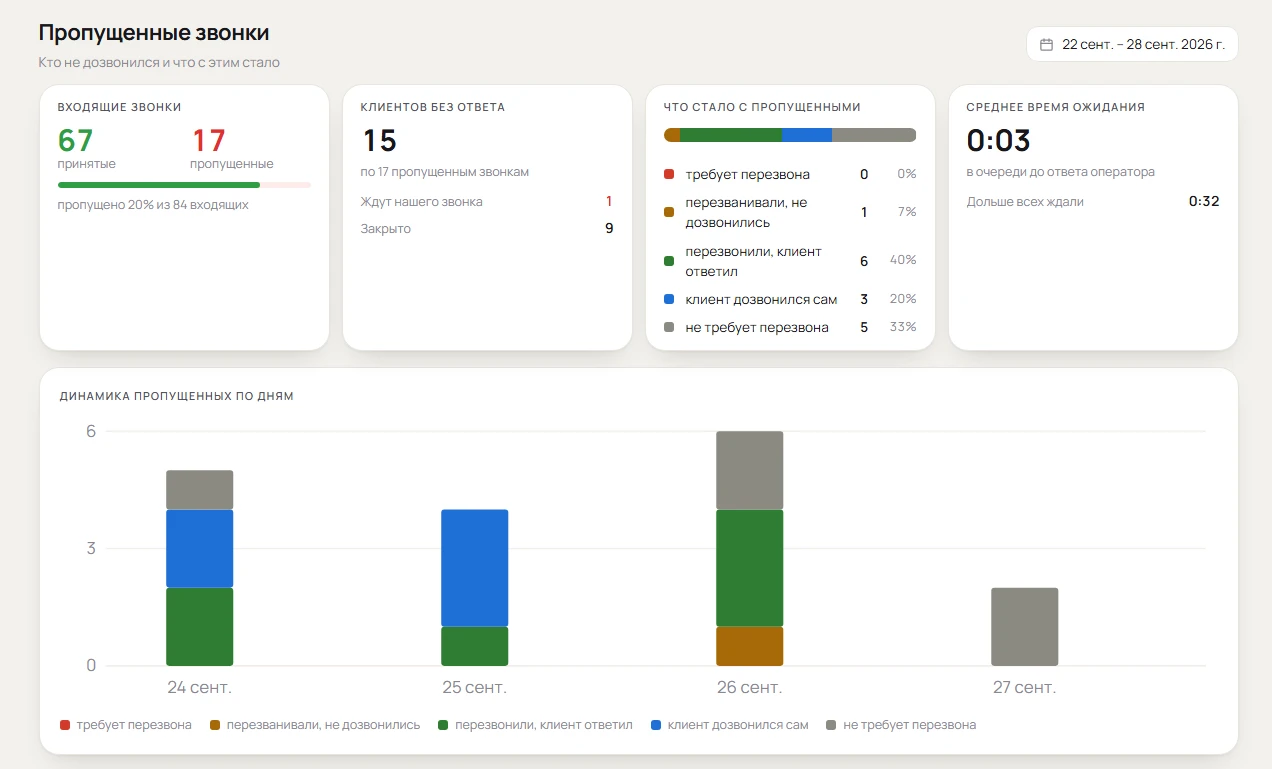Toggle 'клиент дозвонился сам' chart legend item
This screenshot has height=769, width=1272.
tap(729, 725)
